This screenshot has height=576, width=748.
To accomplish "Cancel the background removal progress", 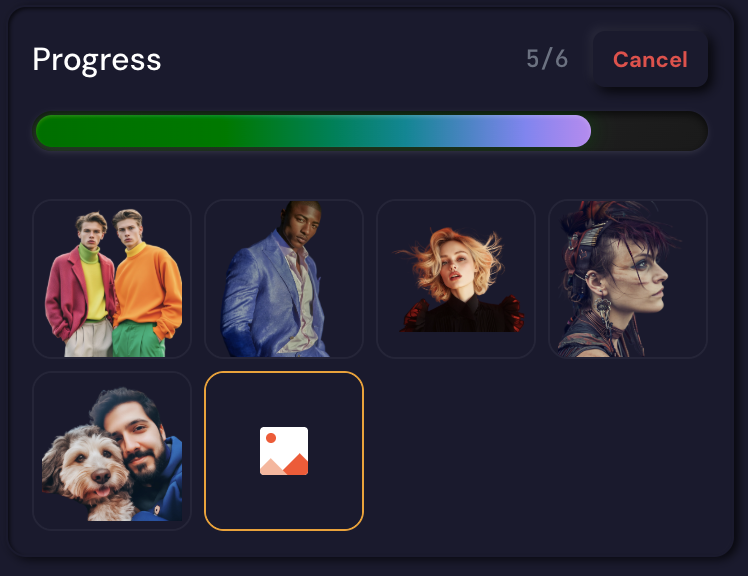I will [x=650, y=60].
